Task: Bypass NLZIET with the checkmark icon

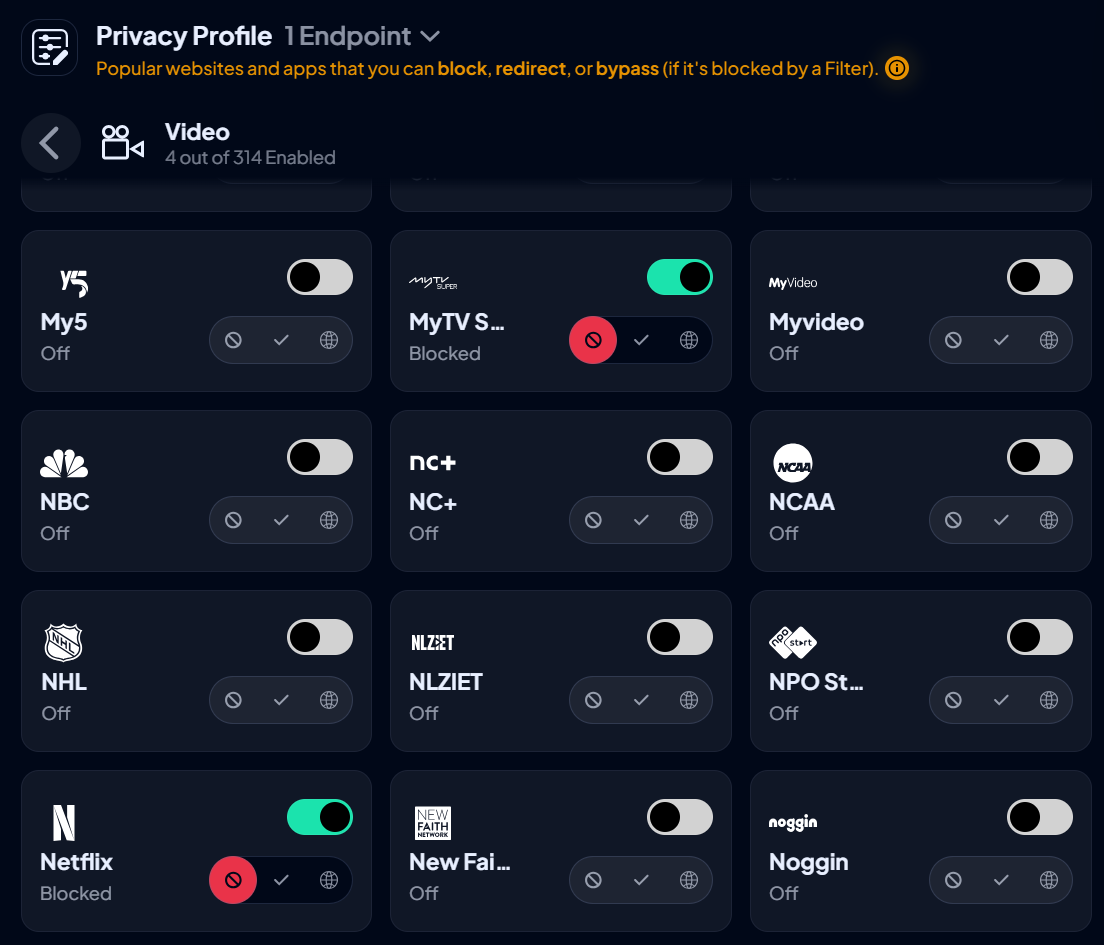Action: click(641, 700)
